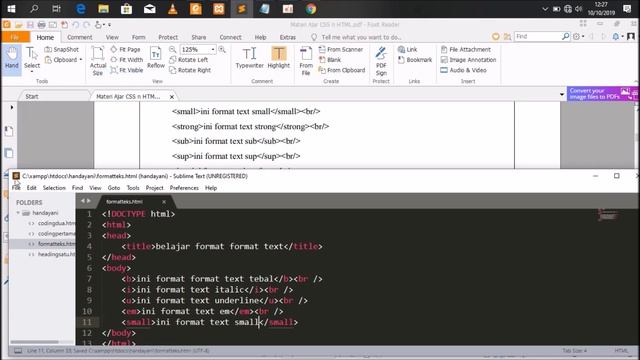Image resolution: width=640 pixels, height=360 pixels.
Task: Expand the Foxit navigation panel arrow
Action: 12,107
